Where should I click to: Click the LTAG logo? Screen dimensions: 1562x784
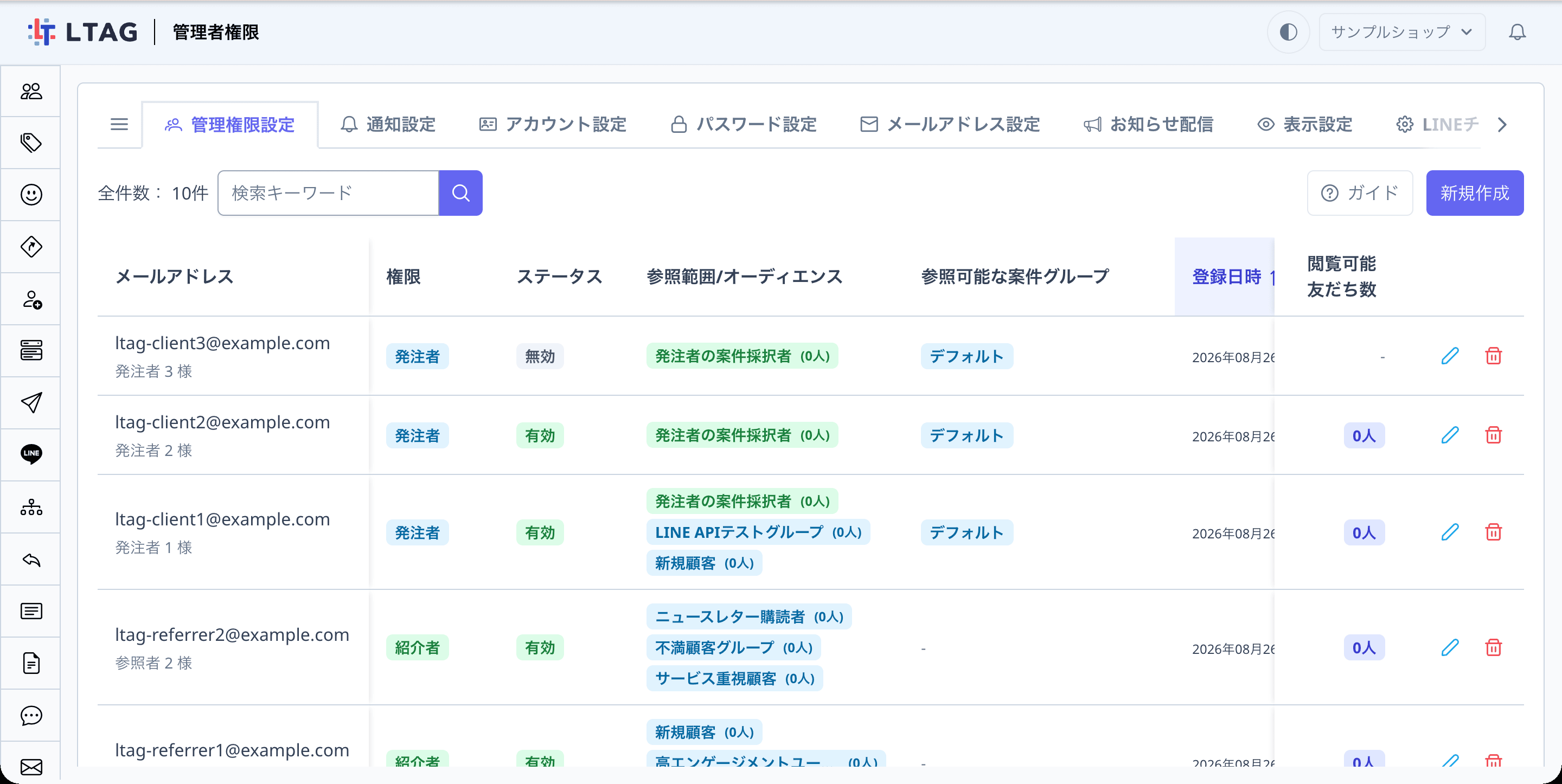82,32
